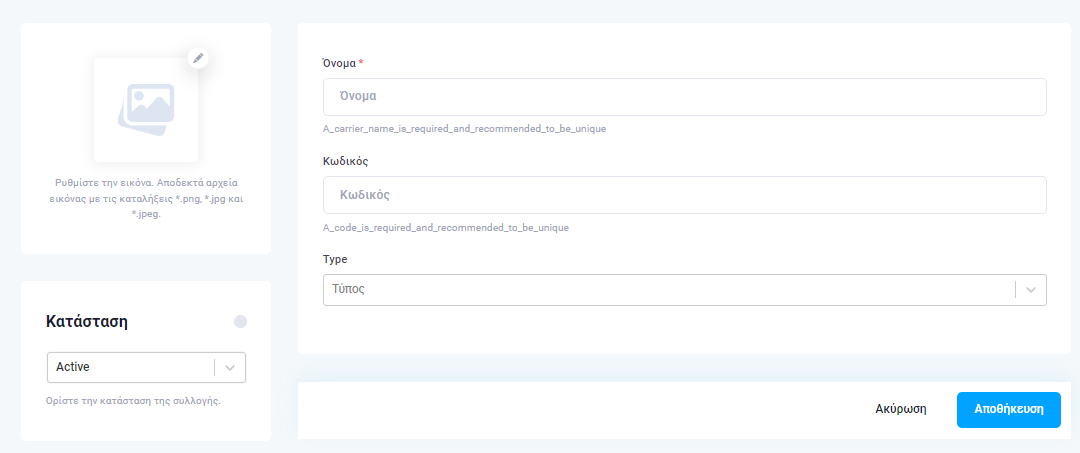Click the carrier name helper text
The height and width of the screenshot is (453, 1080).
click(465, 129)
